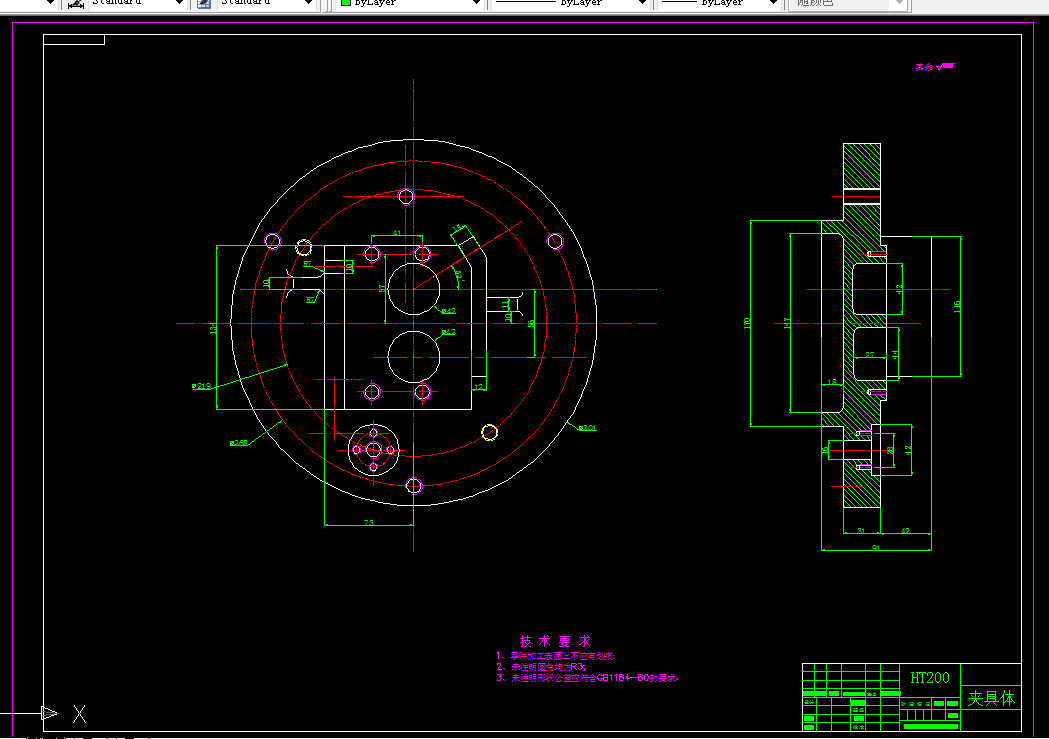This screenshot has height=739, width=1049.
Task: Select the 41 dimension text
Action: (397, 233)
